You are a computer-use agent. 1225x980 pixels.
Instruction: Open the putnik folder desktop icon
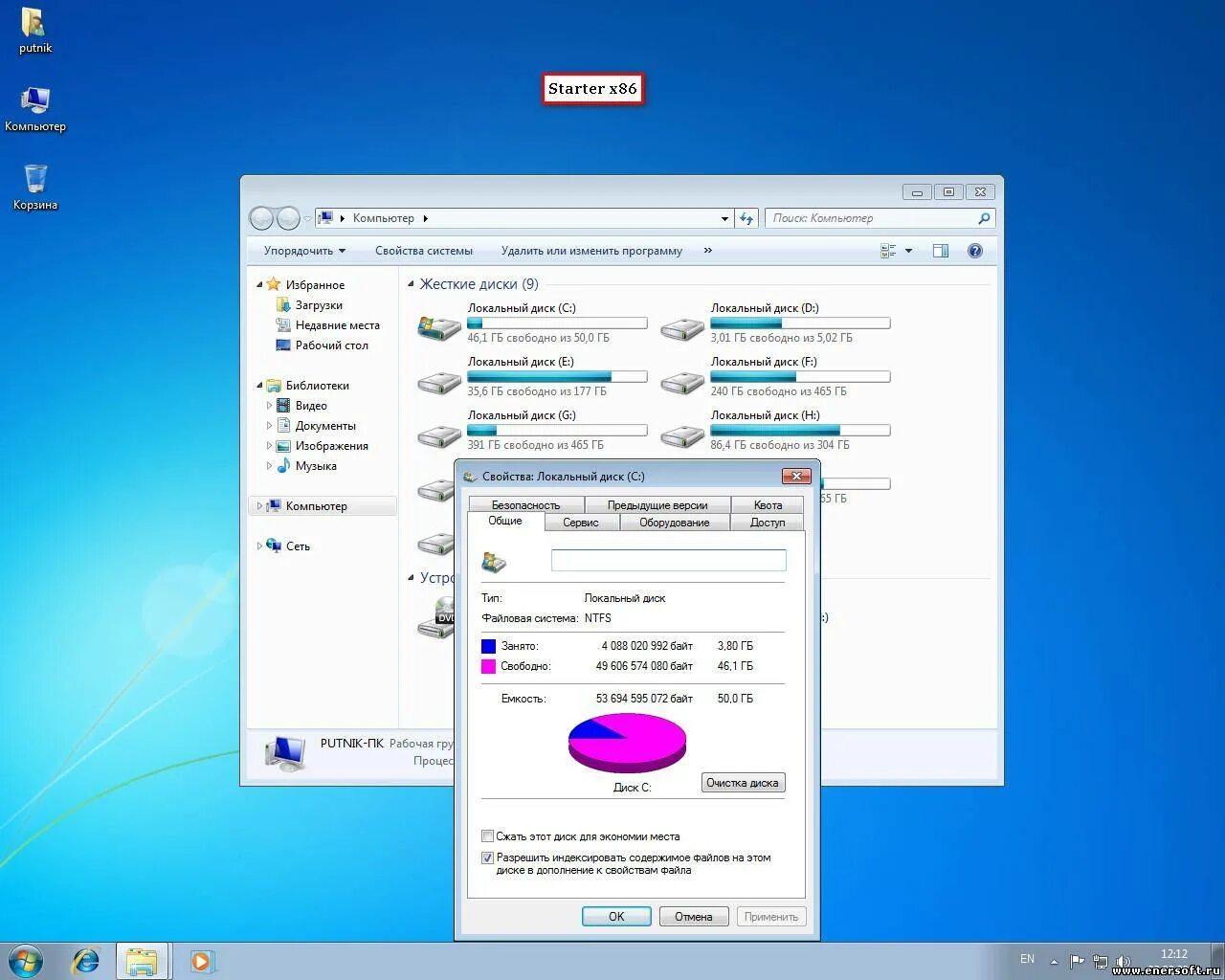coord(35,30)
